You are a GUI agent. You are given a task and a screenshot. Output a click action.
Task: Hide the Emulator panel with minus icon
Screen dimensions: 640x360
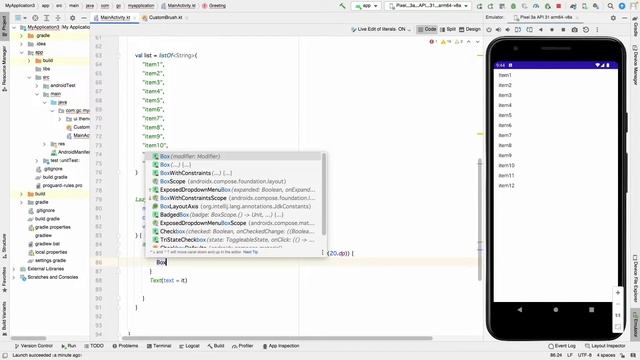[624, 18]
